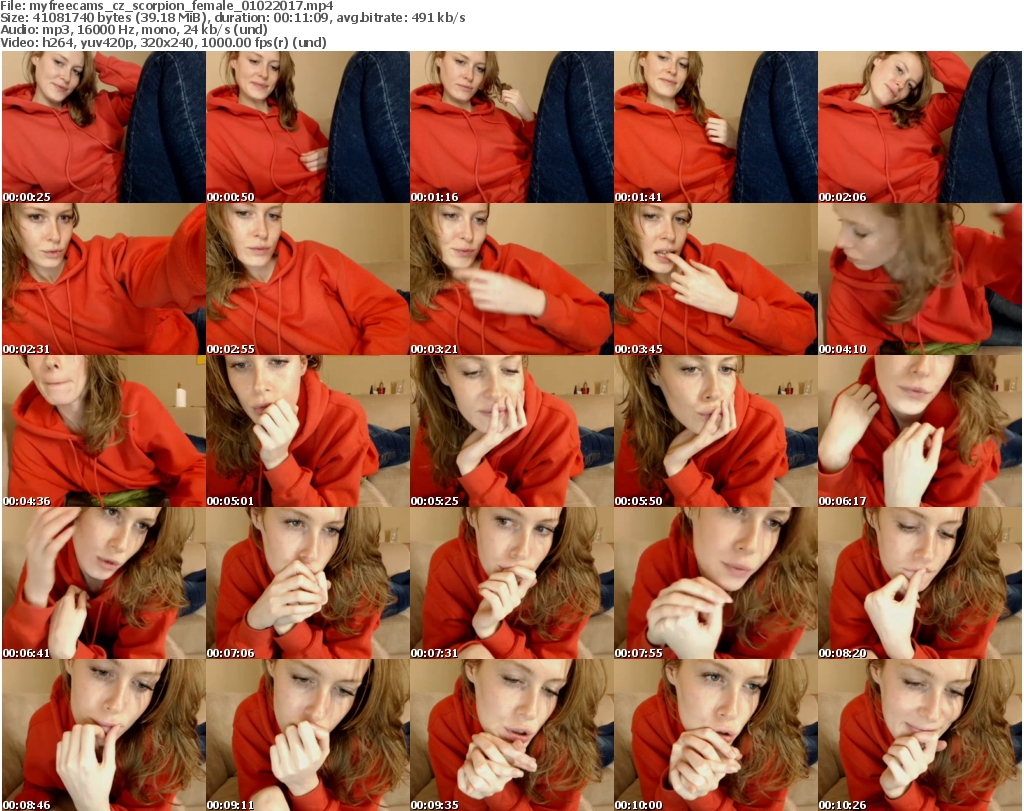This screenshot has width=1024, height=811.
Task: Select the thumbnail frame at 00:00:25
Action: click(x=104, y=127)
